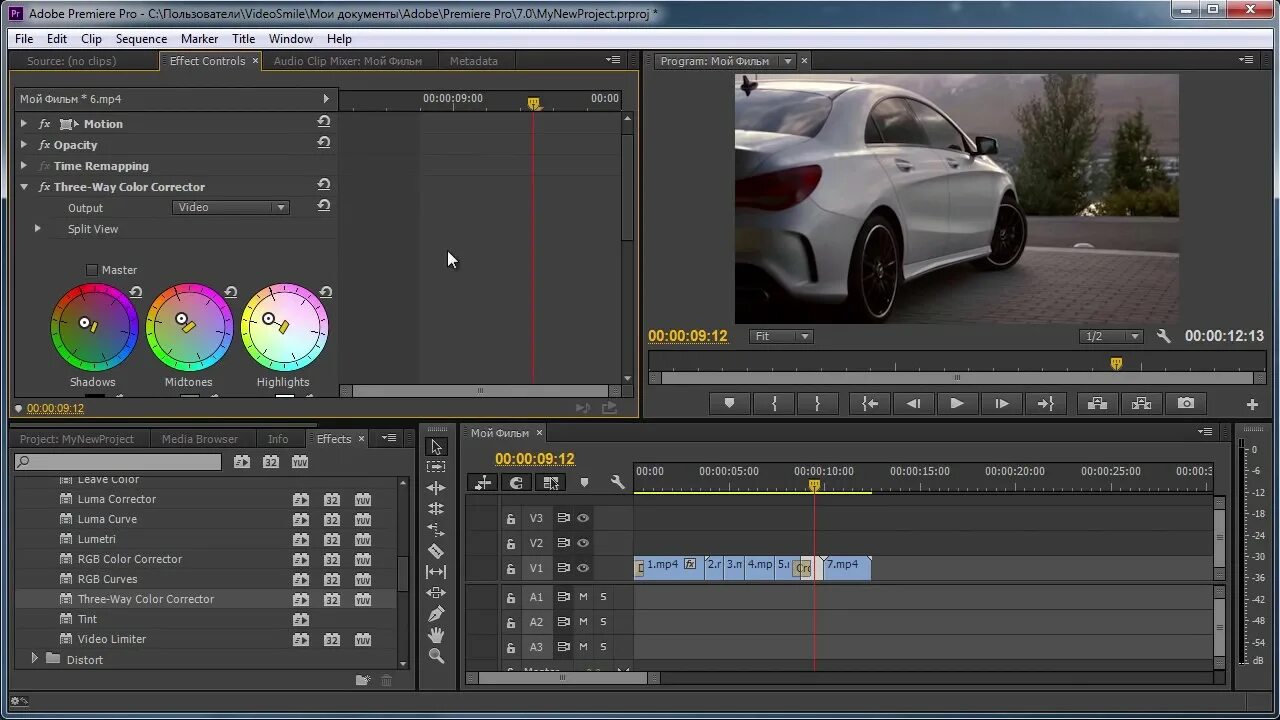Open the Sequence menu
The height and width of the screenshot is (720, 1280).
141,38
